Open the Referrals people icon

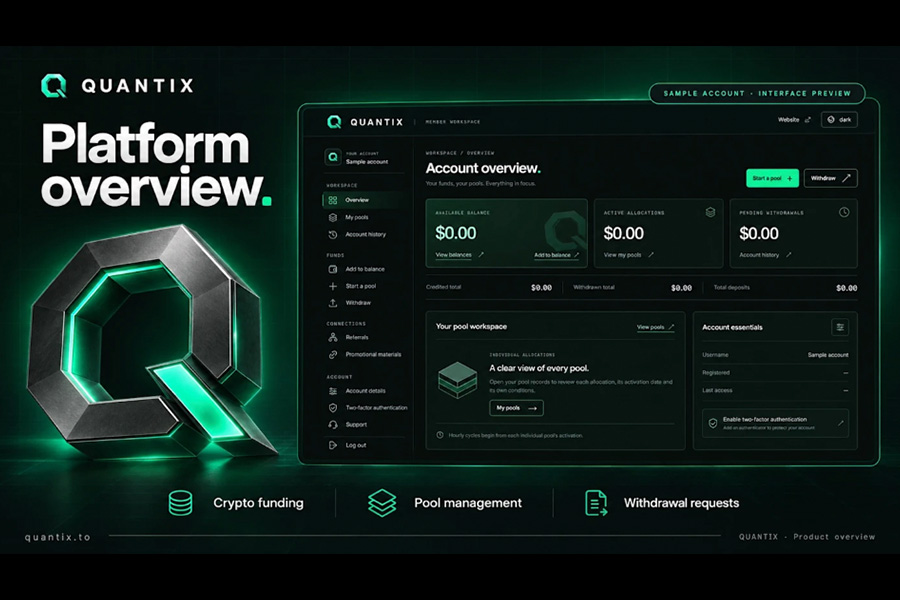(x=333, y=338)
